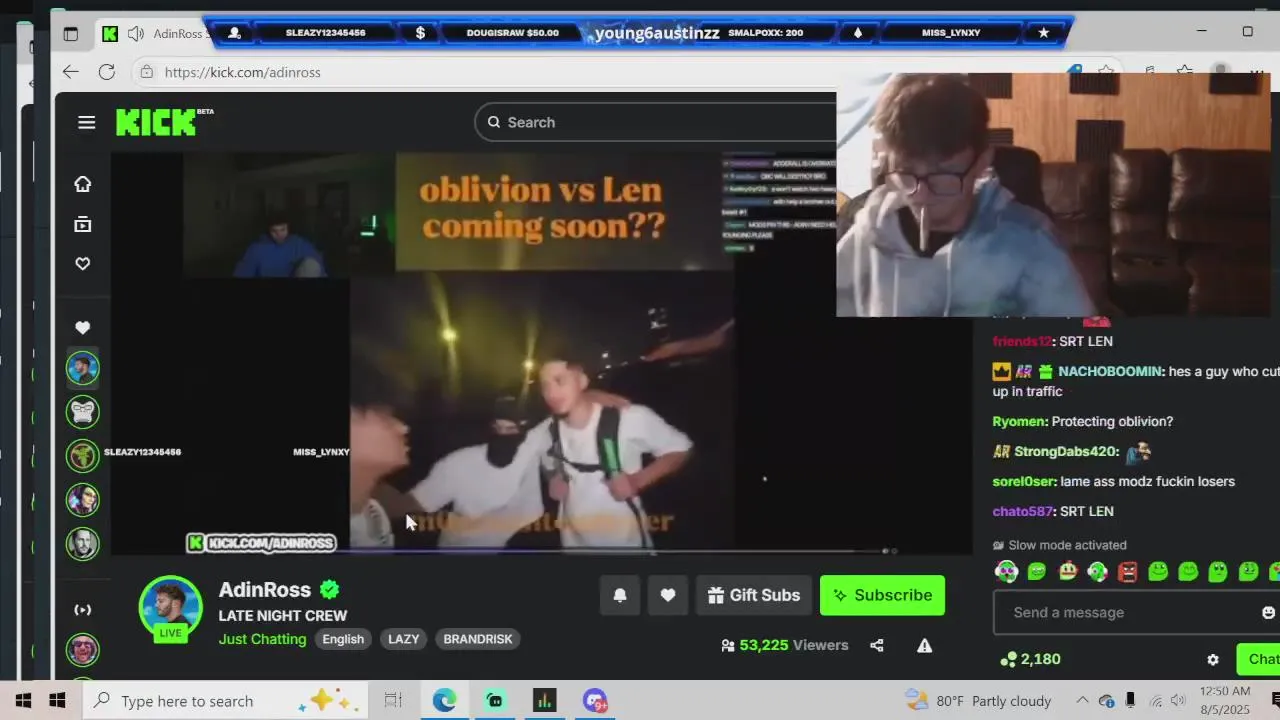Select the BRANDRISK tag
Screen dimensions: 1280x720
478,639
